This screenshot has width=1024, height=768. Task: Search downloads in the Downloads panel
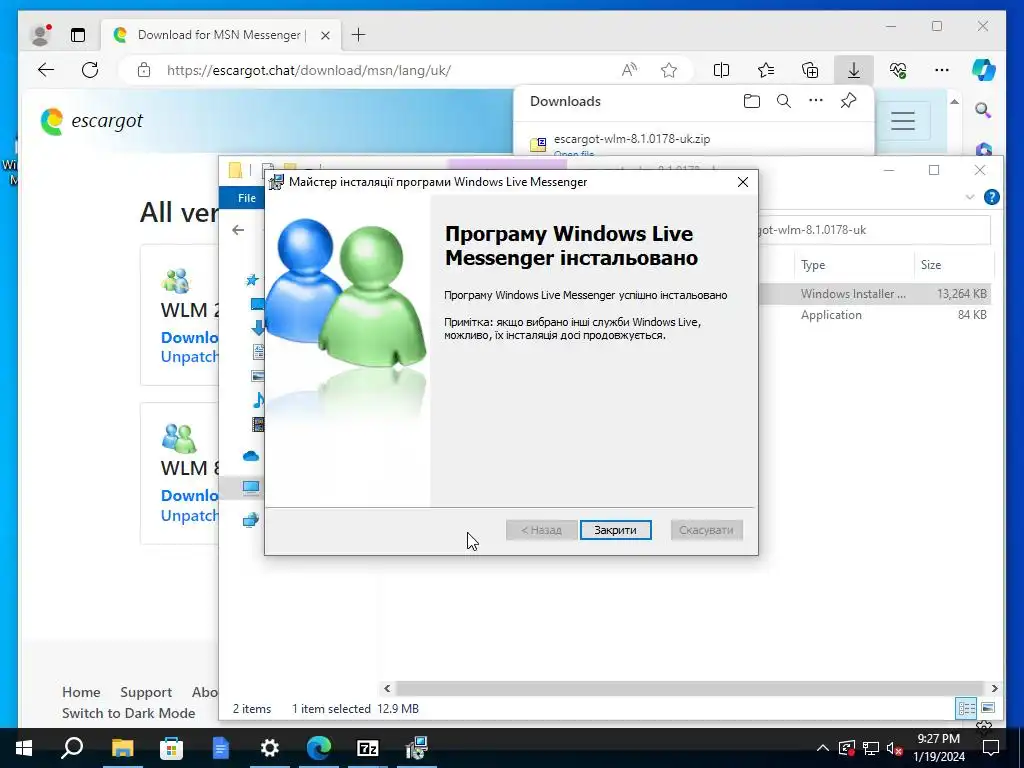pyautogui.click(x=784, y=101)
